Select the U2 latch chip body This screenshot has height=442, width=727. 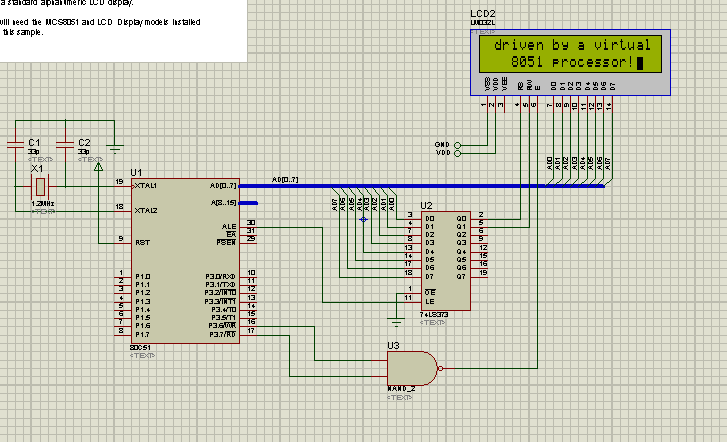(446, 261)
